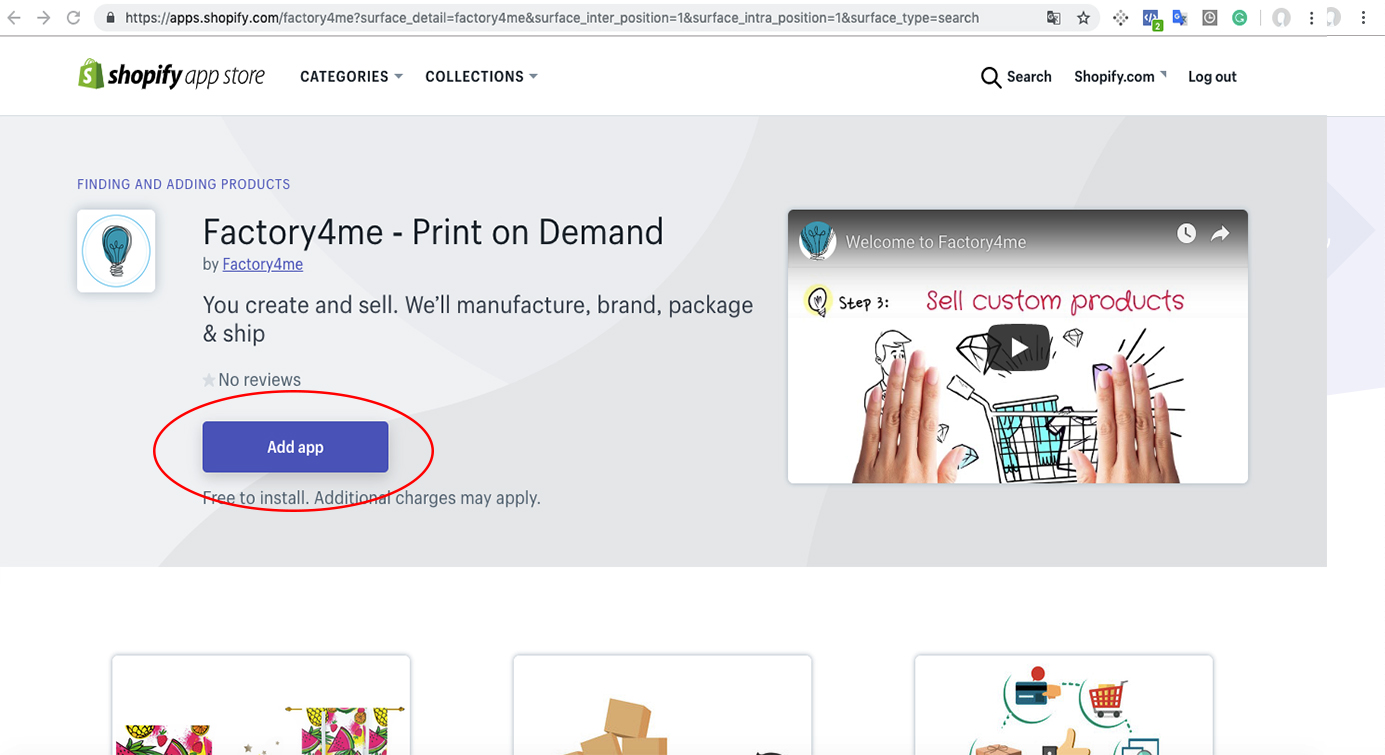Image resolution: width=1385 pixels, height=755 pixels.
Task: Click the translate page icon in address bar
Action: (1053, 18)
